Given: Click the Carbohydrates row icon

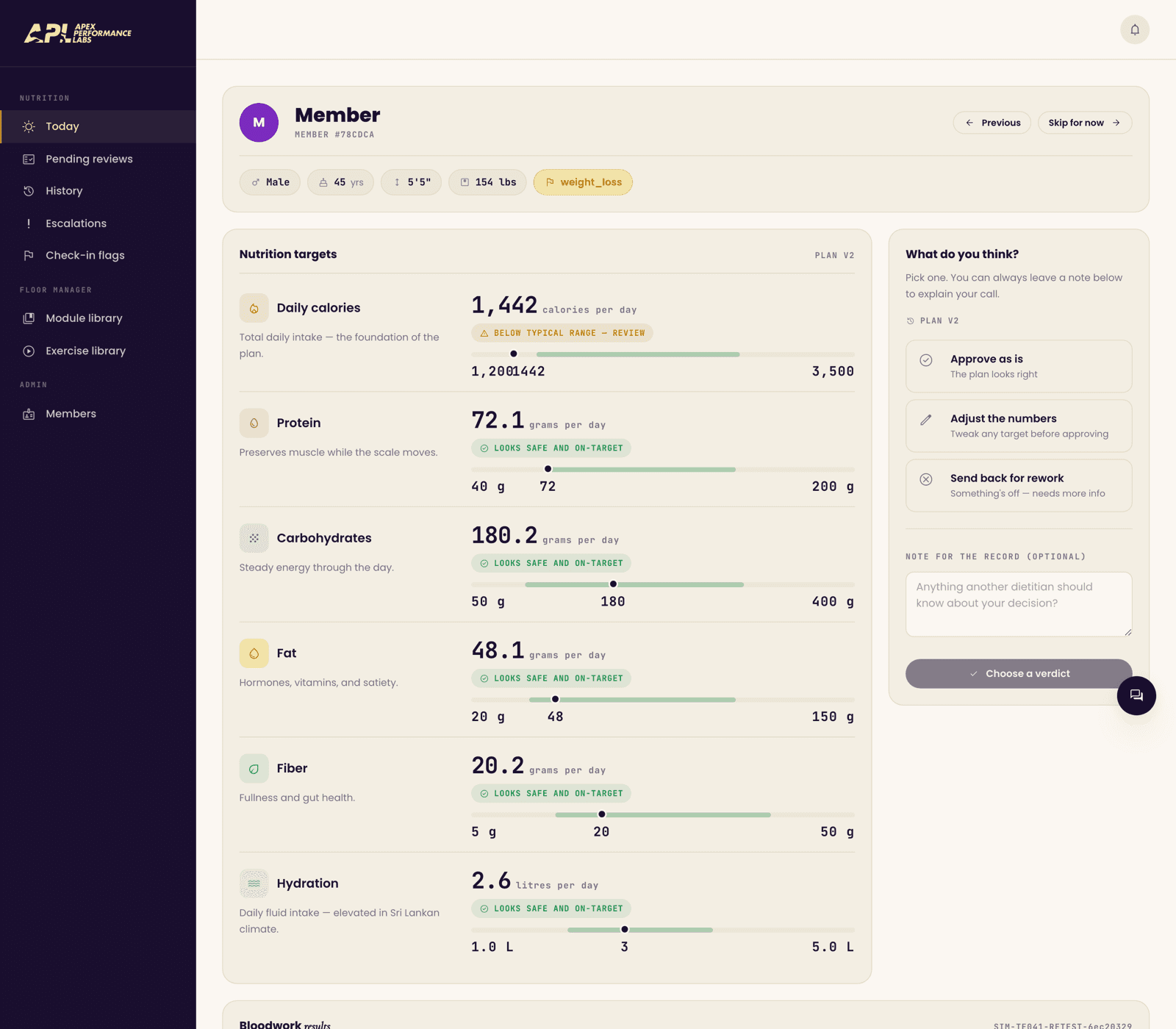Looking at the screenshot, I should pos(254,538).
